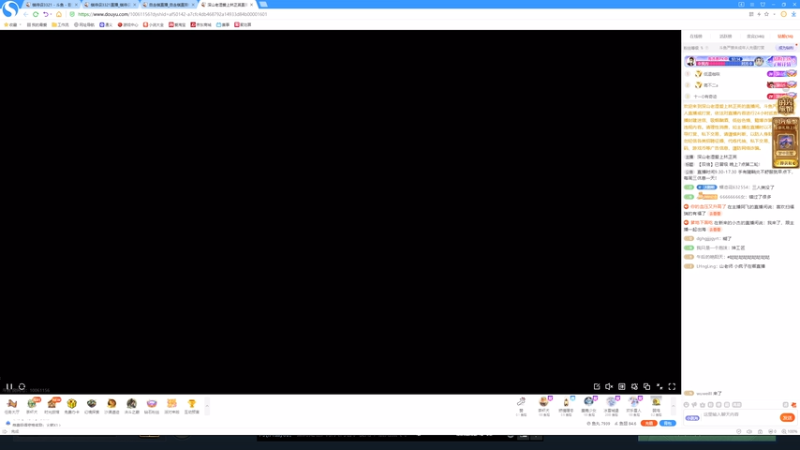
Task: Expand the activity icons row chevron
Action: pos(207,406)
